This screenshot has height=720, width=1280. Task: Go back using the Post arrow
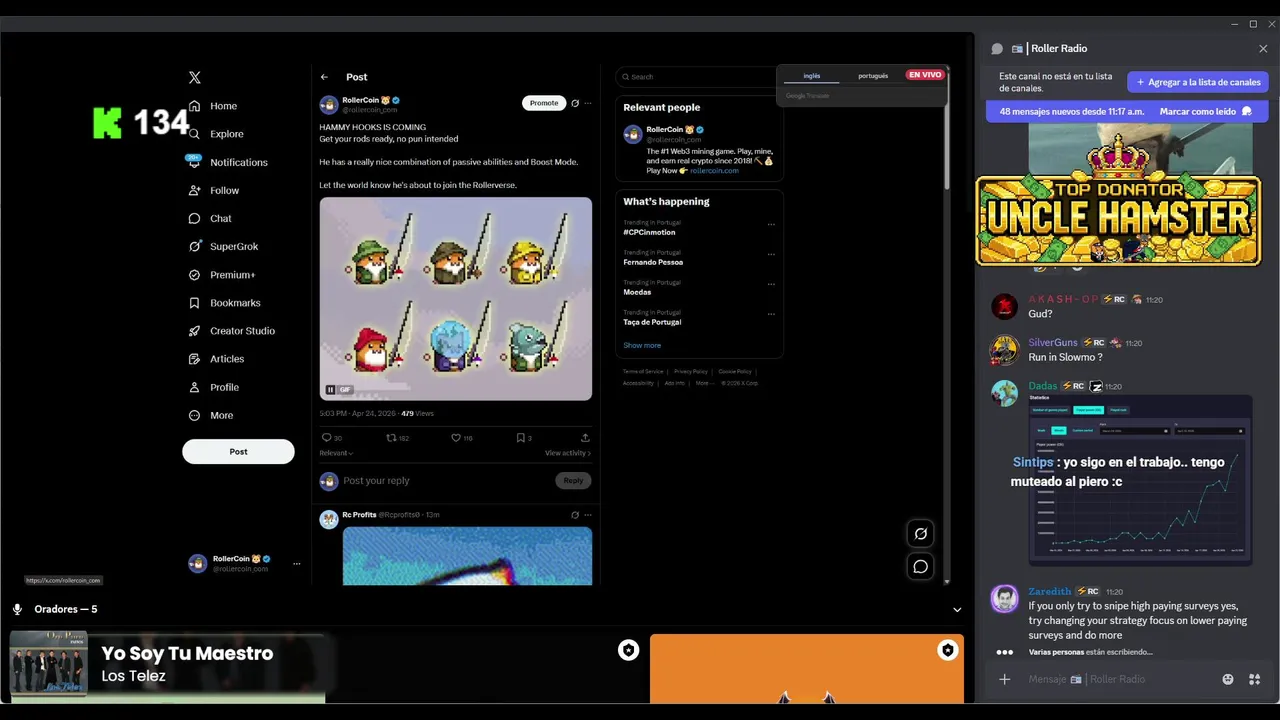coord(324,77)
